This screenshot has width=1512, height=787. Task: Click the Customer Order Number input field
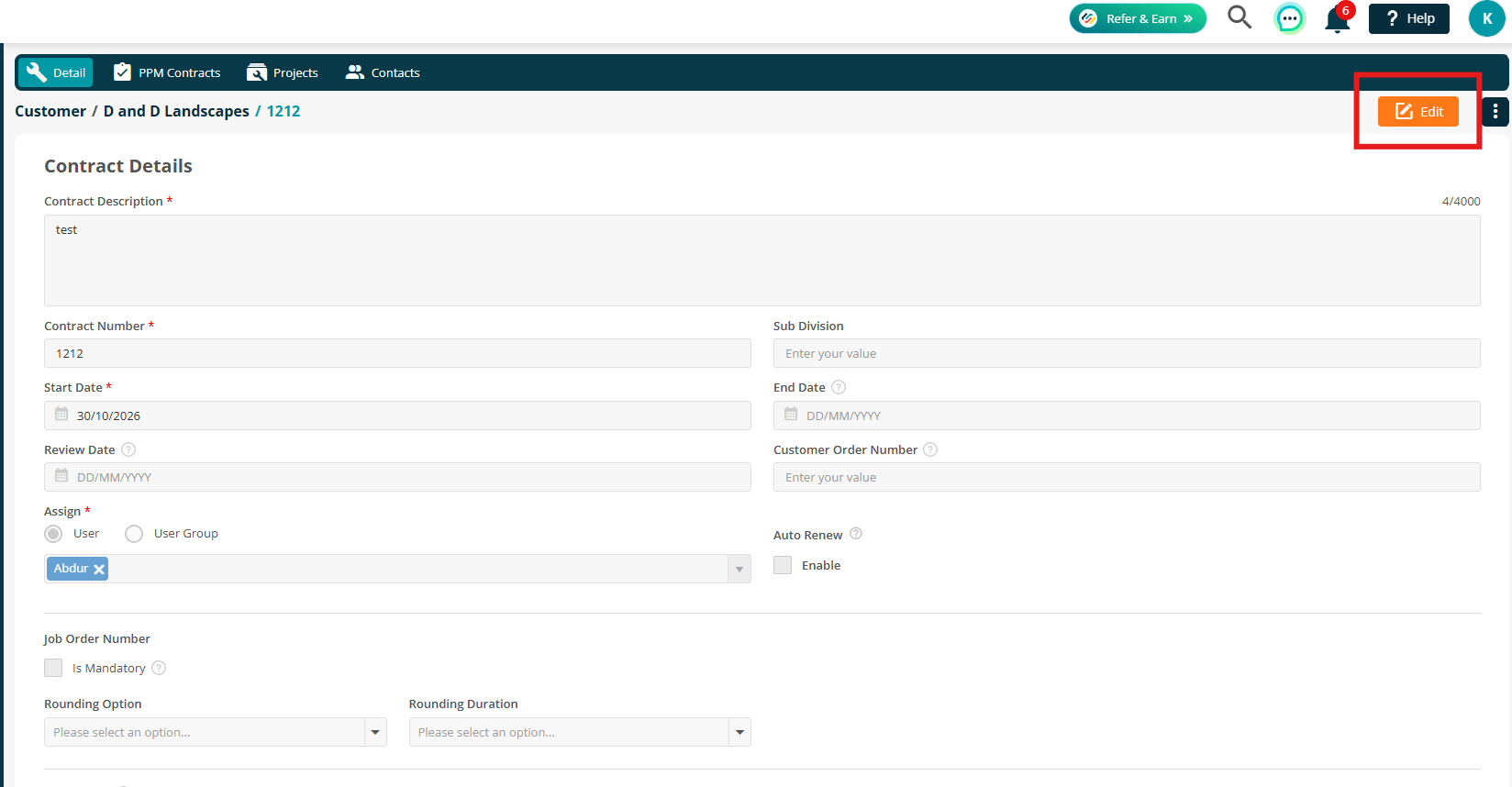pyautogui.click(x=1127, y=477)
